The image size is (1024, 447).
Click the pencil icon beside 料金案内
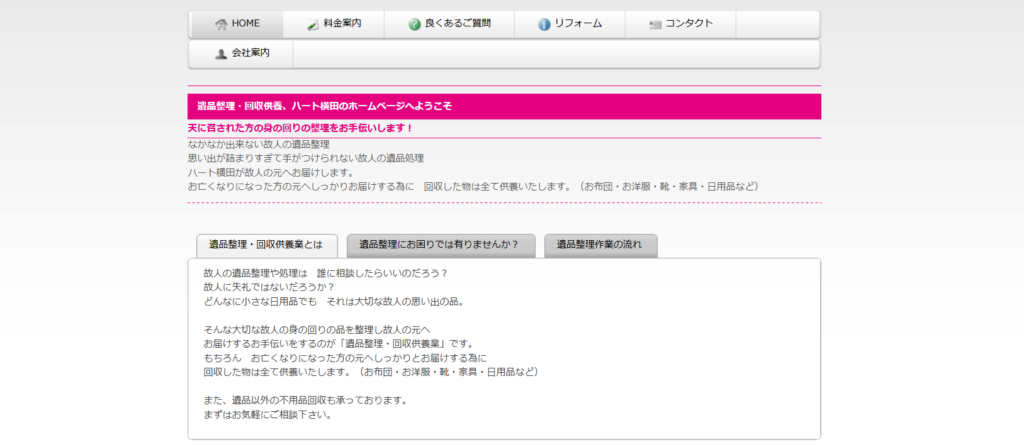pos(313,24)
